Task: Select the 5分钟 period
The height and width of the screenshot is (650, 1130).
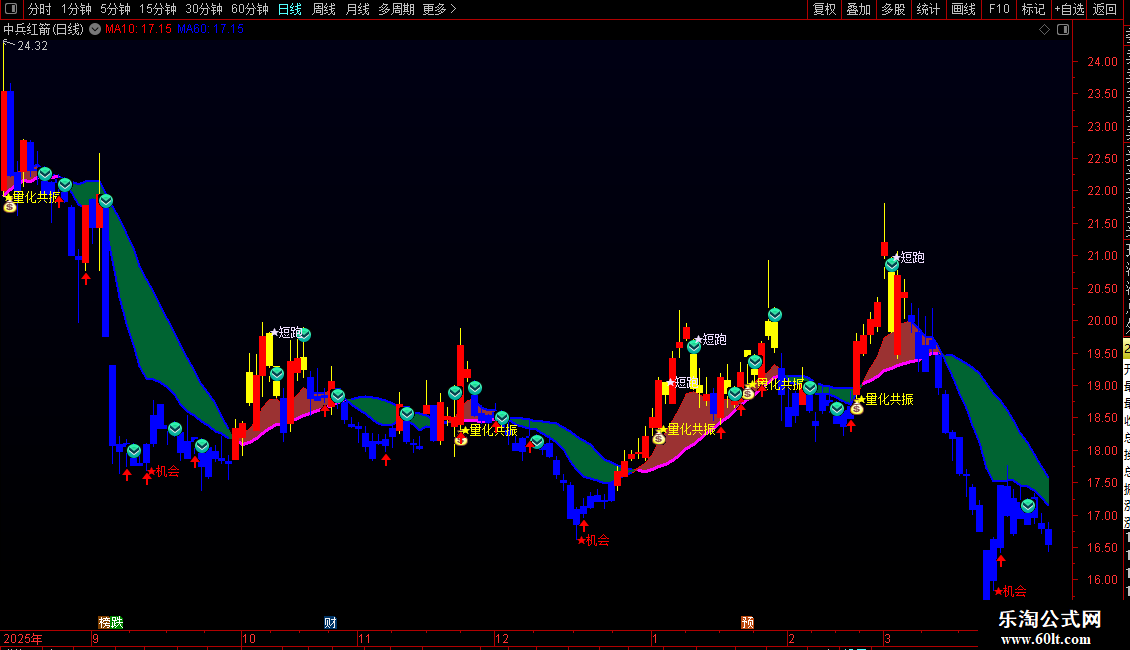Action: click(x=115, y=9)
